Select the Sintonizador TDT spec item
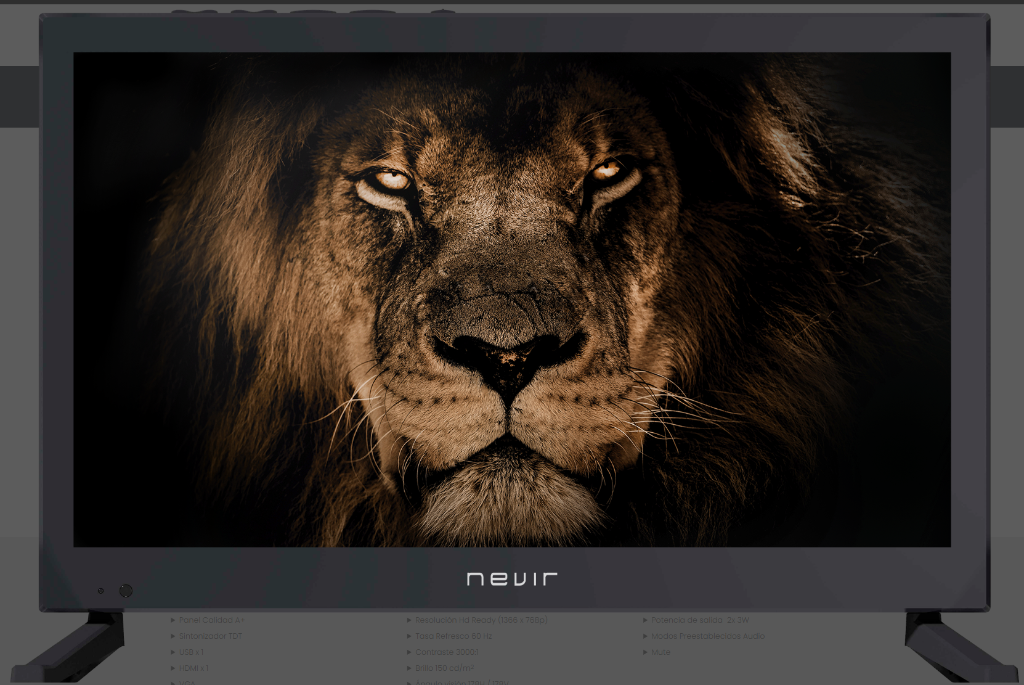The image size is (1024, 685). pos(210,635)
